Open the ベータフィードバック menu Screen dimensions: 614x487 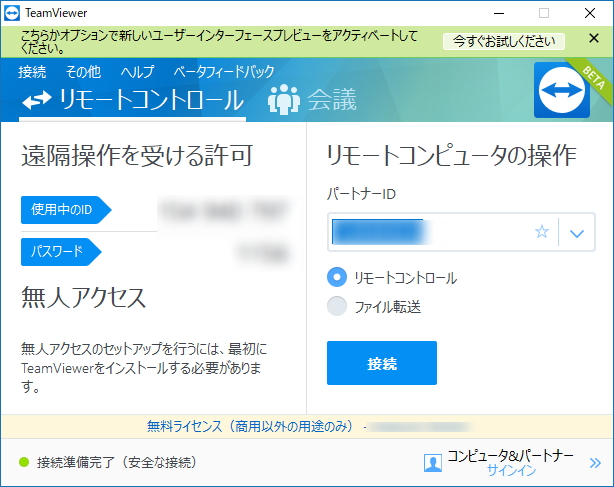tap(224, 72)
